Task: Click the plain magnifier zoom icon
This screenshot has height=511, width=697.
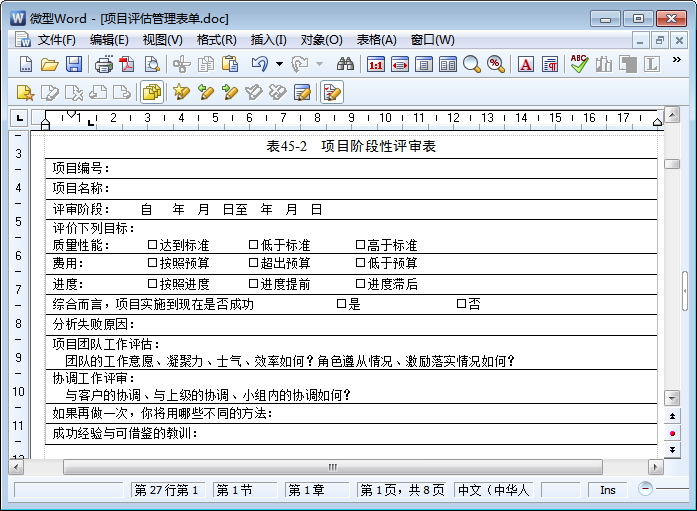Action: (472, 65)
